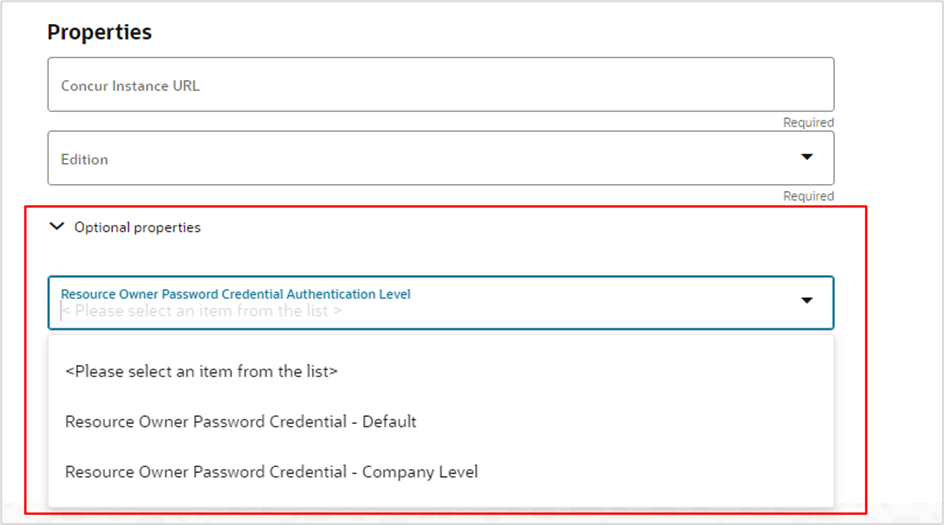This screenshot has width=944, height=525.
Task: Pick Resource Owner Password Credential - Company Level
Action: (271, 471)
